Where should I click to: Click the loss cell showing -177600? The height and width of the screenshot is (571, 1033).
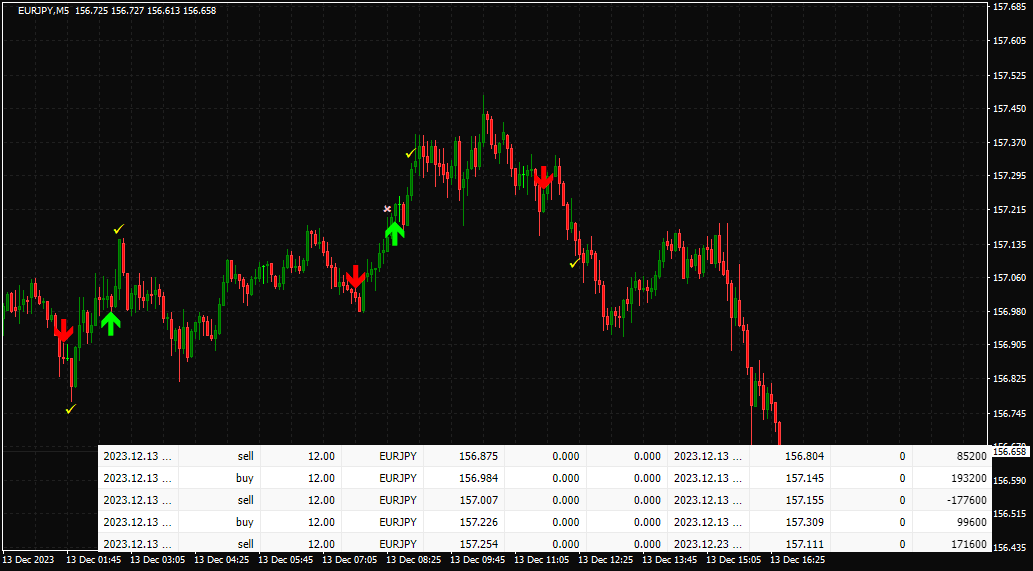coord(953,500)
